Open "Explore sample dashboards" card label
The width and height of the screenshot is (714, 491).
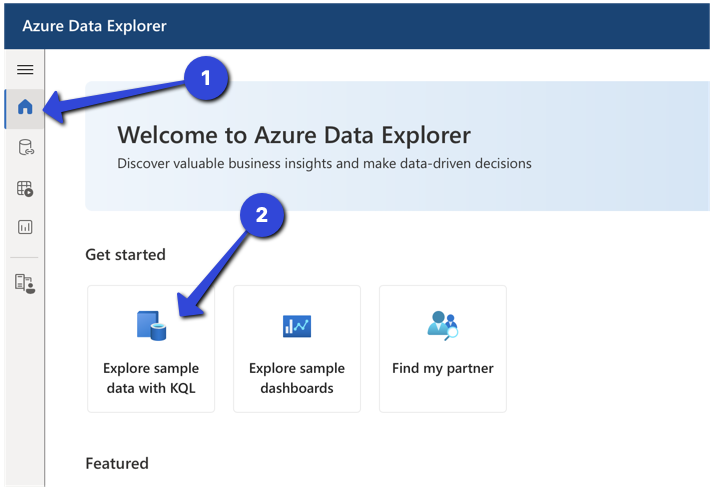coord(297,378)
